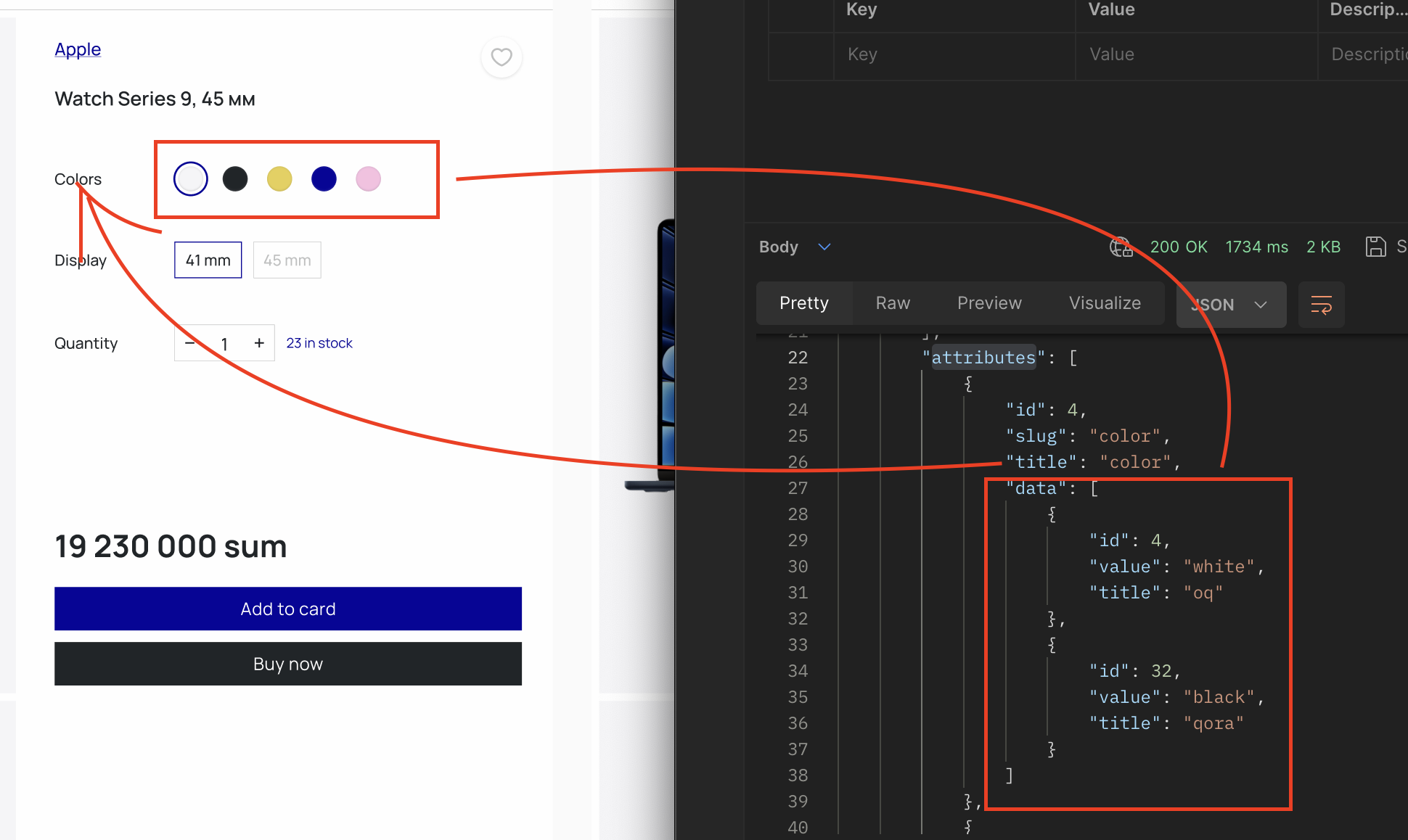Screen dimensions: 1408x840
Task: Click the 1734 ms response time
Action: [x=1257, y=247]
